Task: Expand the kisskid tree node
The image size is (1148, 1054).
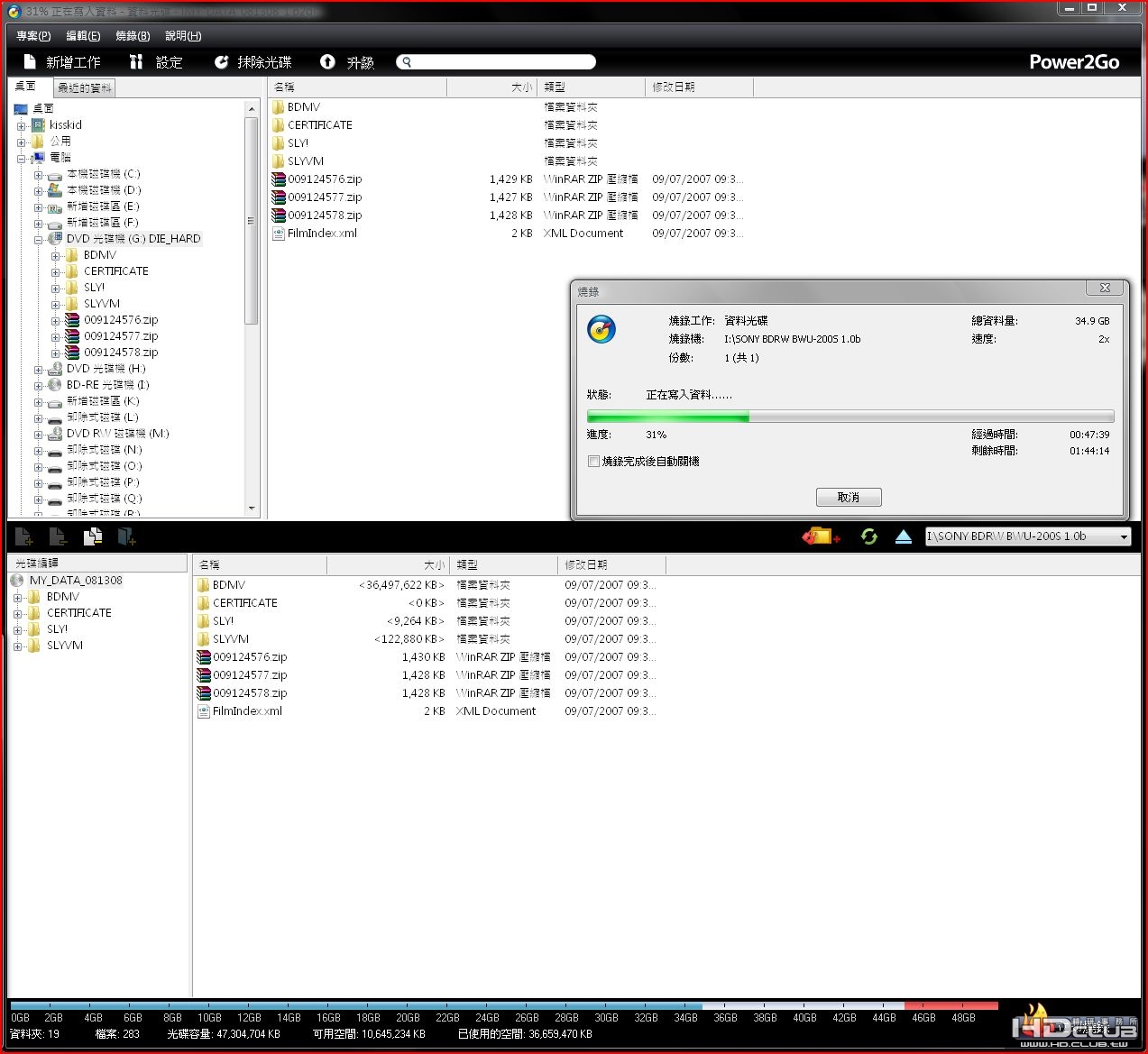Action: [x=21, y=125]
